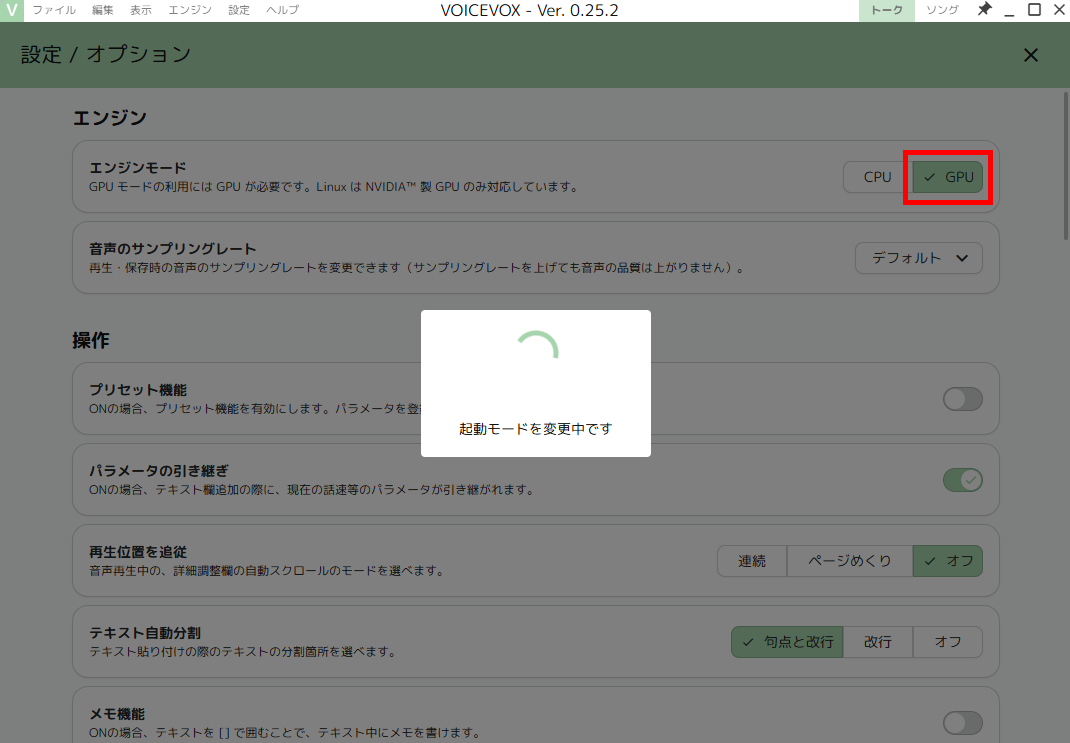Enable the メモ機能 toggle
This screenshot has width=1070, height=743.
point(962,723)
